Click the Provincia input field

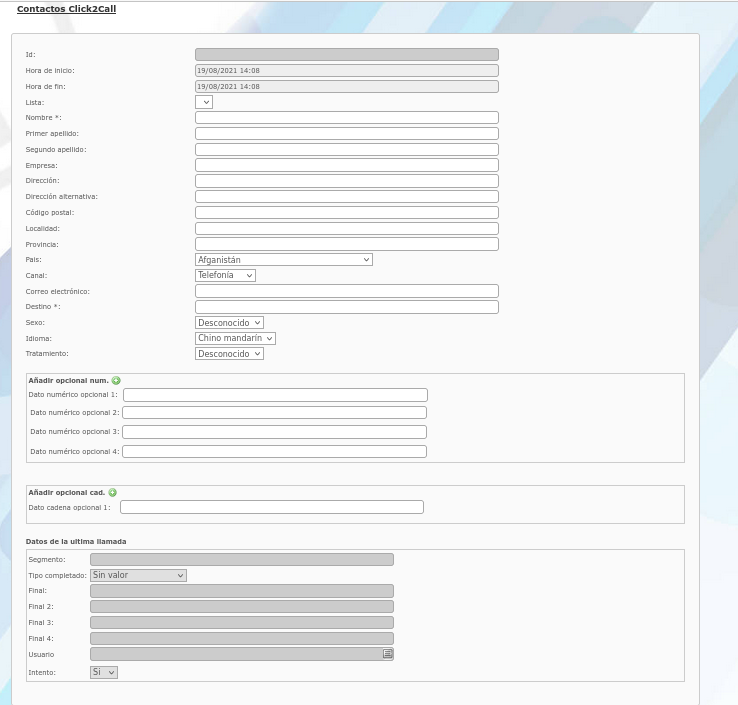click(347, 244)
